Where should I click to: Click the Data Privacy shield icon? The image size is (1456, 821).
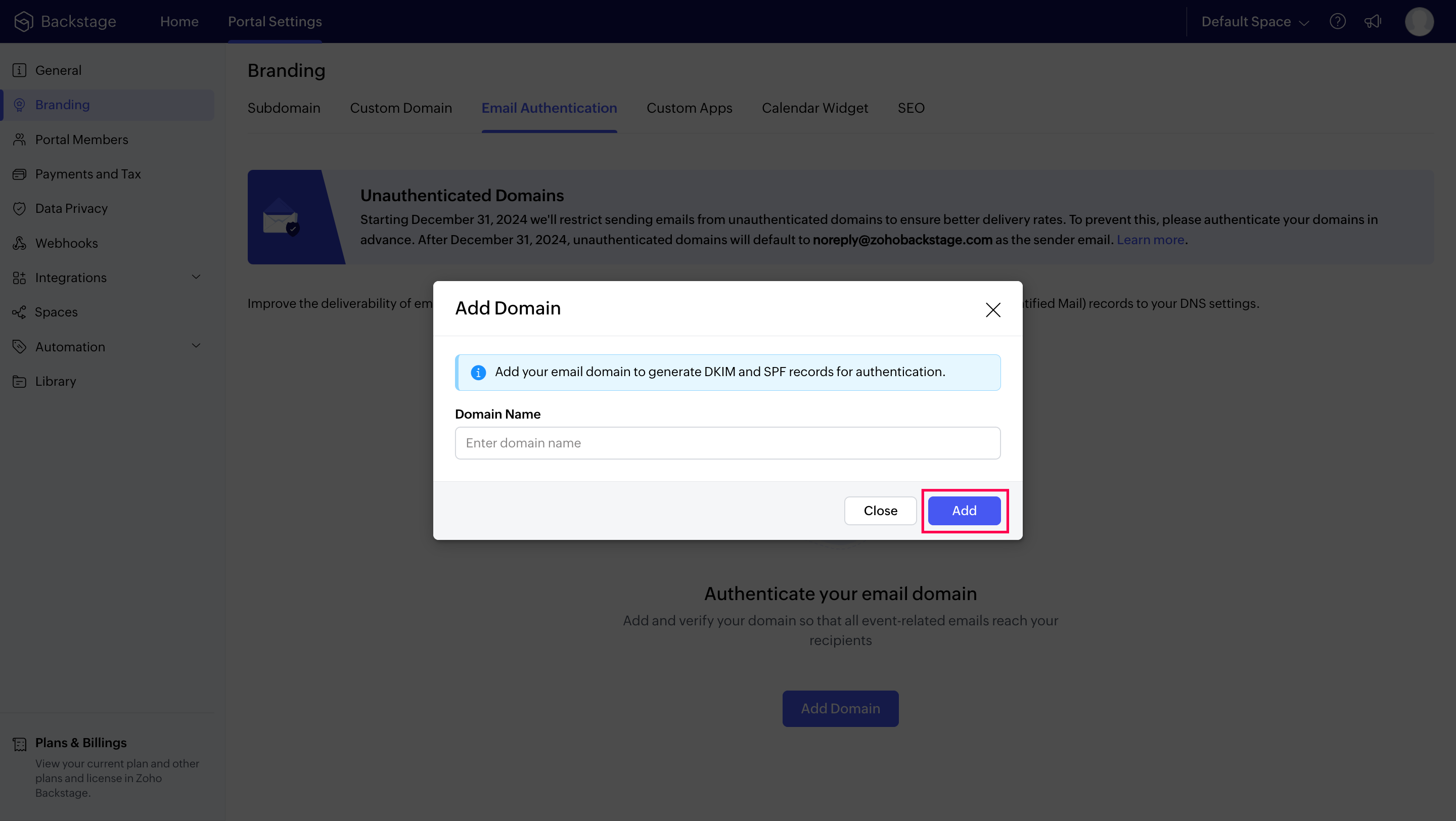point(19,208)
